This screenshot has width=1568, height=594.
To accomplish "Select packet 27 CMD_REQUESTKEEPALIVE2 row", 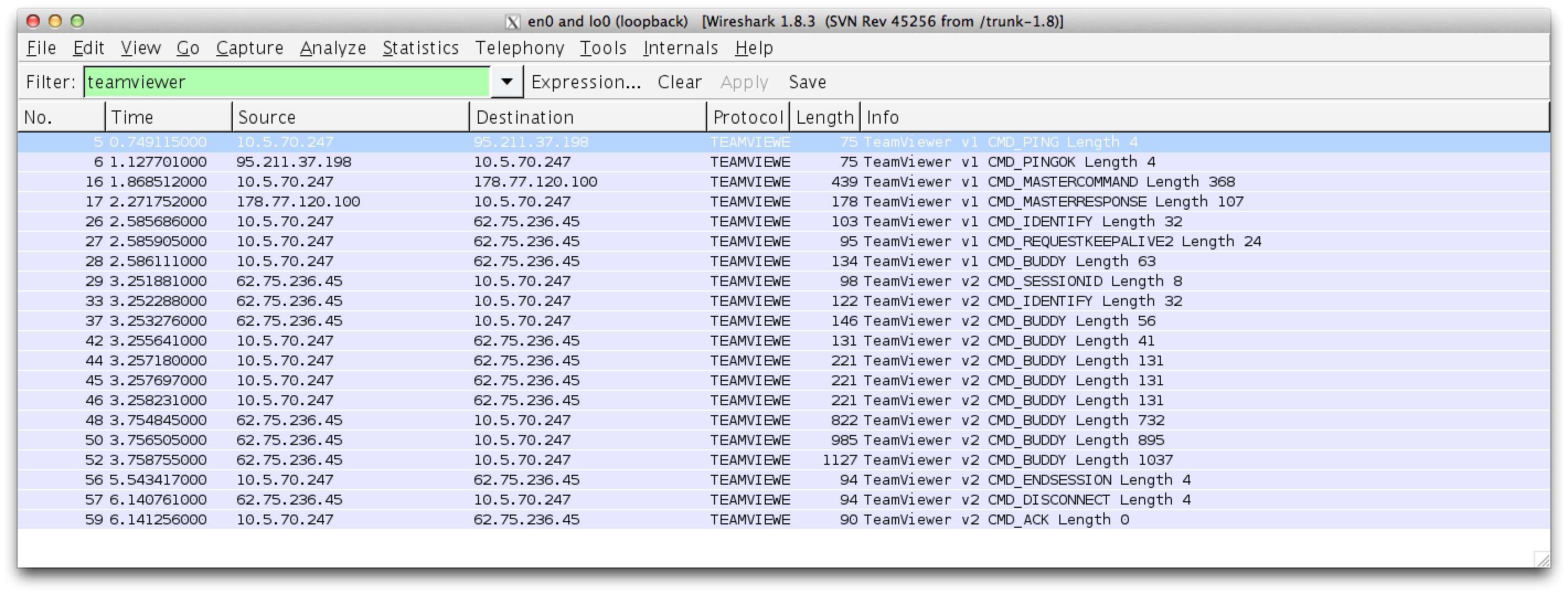I will tap(783, 241).
